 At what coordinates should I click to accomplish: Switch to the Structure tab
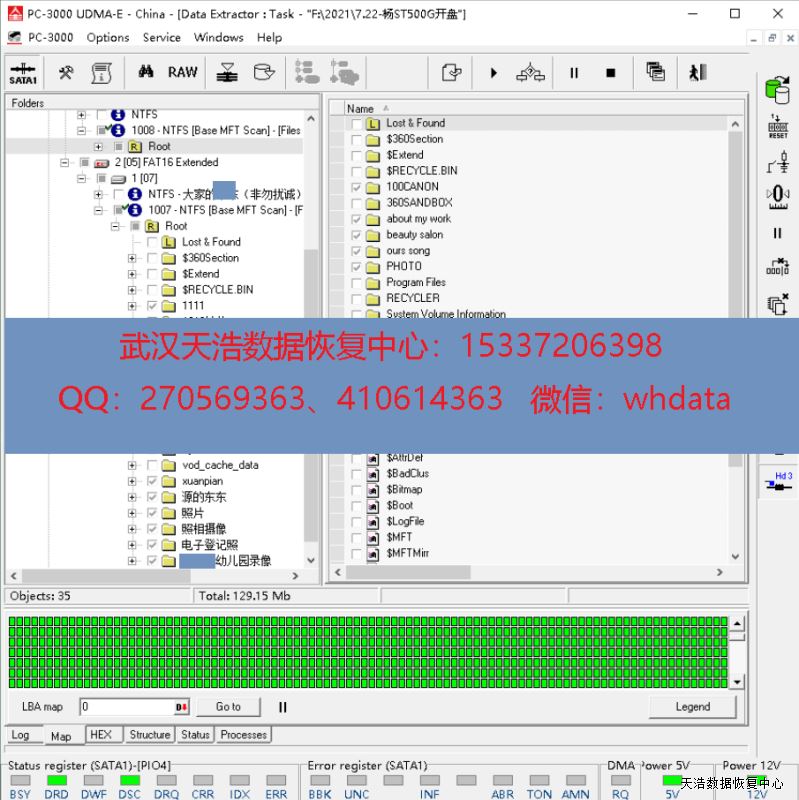click(150, 735)
